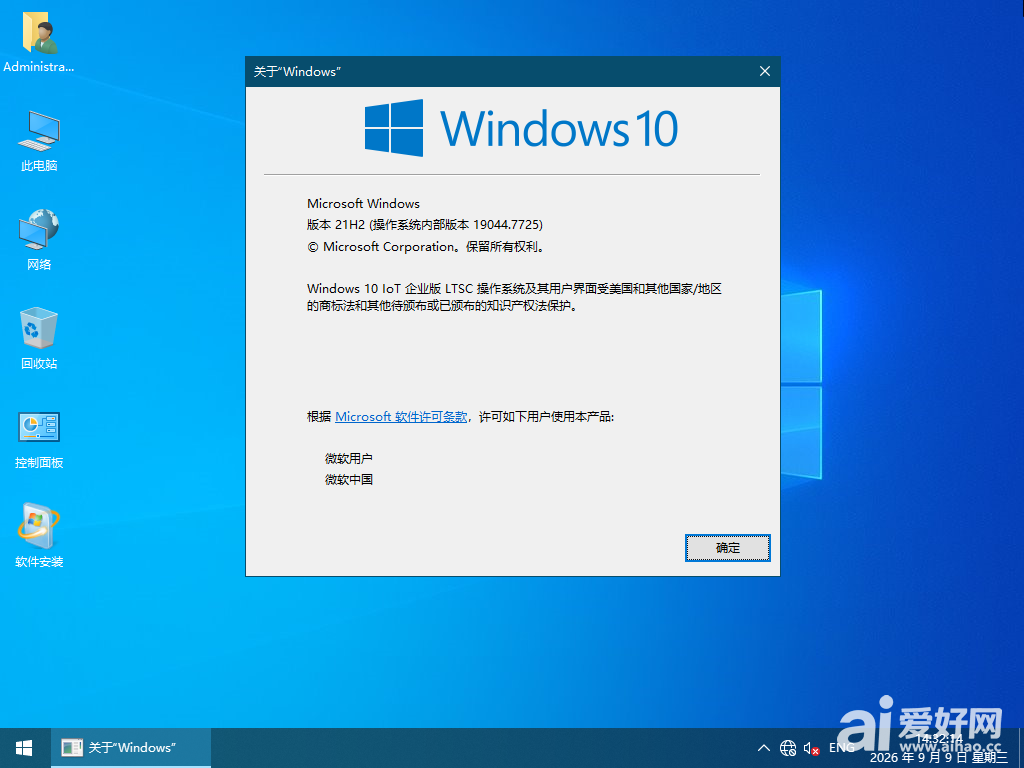The width and height of the screenshot is (1024, 768).
Task: Click the muted volume tray icon
Action: point(812,748)
